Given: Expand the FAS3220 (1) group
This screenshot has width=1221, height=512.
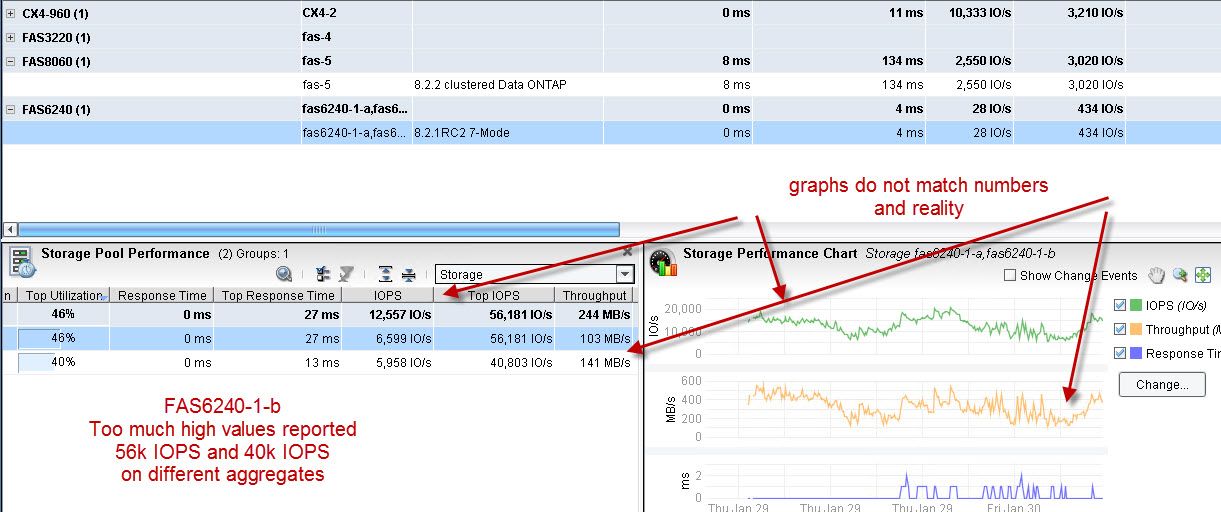Looking at the screenshot, I should click(10, 37).
